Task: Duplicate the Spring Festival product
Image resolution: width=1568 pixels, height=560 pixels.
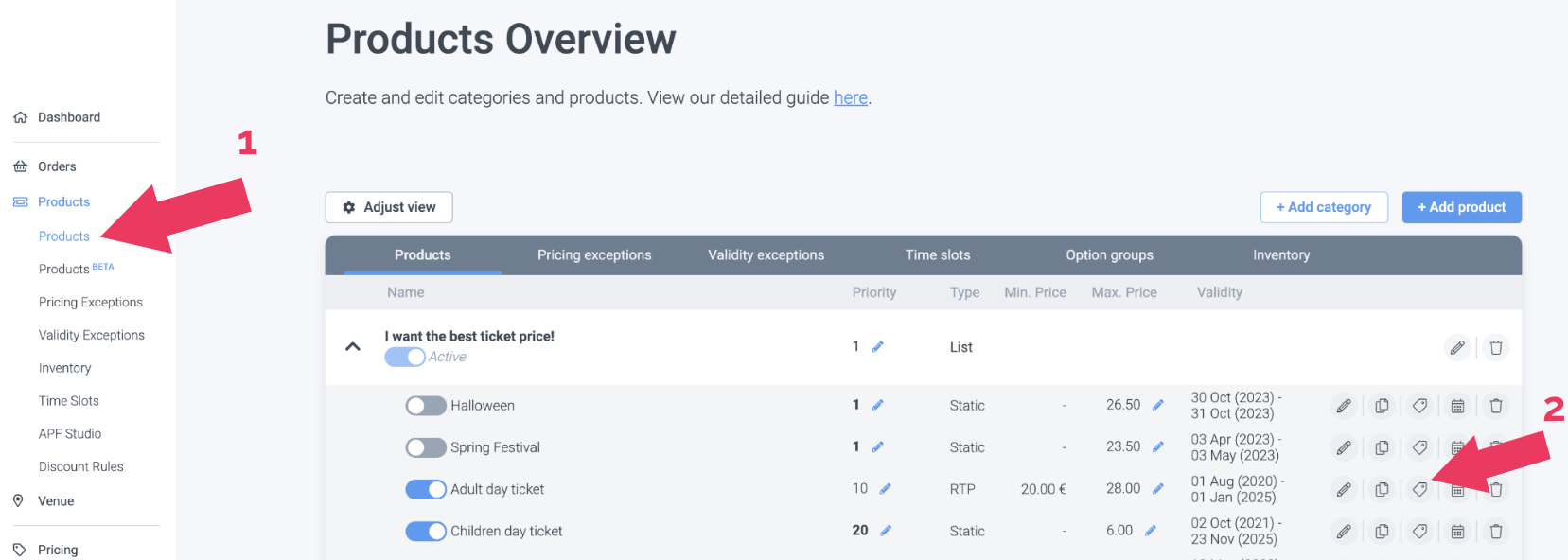Action: [1382, 447]
